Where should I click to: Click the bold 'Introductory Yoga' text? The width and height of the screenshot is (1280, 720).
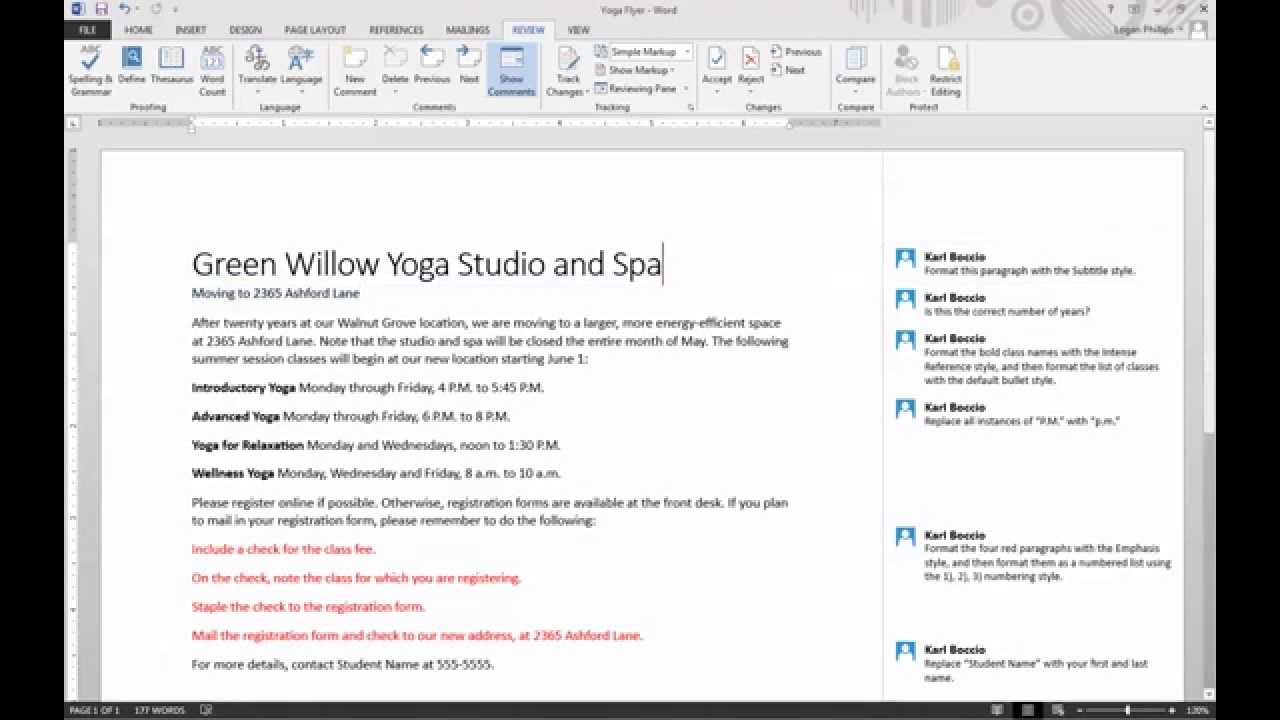(243, 388)
